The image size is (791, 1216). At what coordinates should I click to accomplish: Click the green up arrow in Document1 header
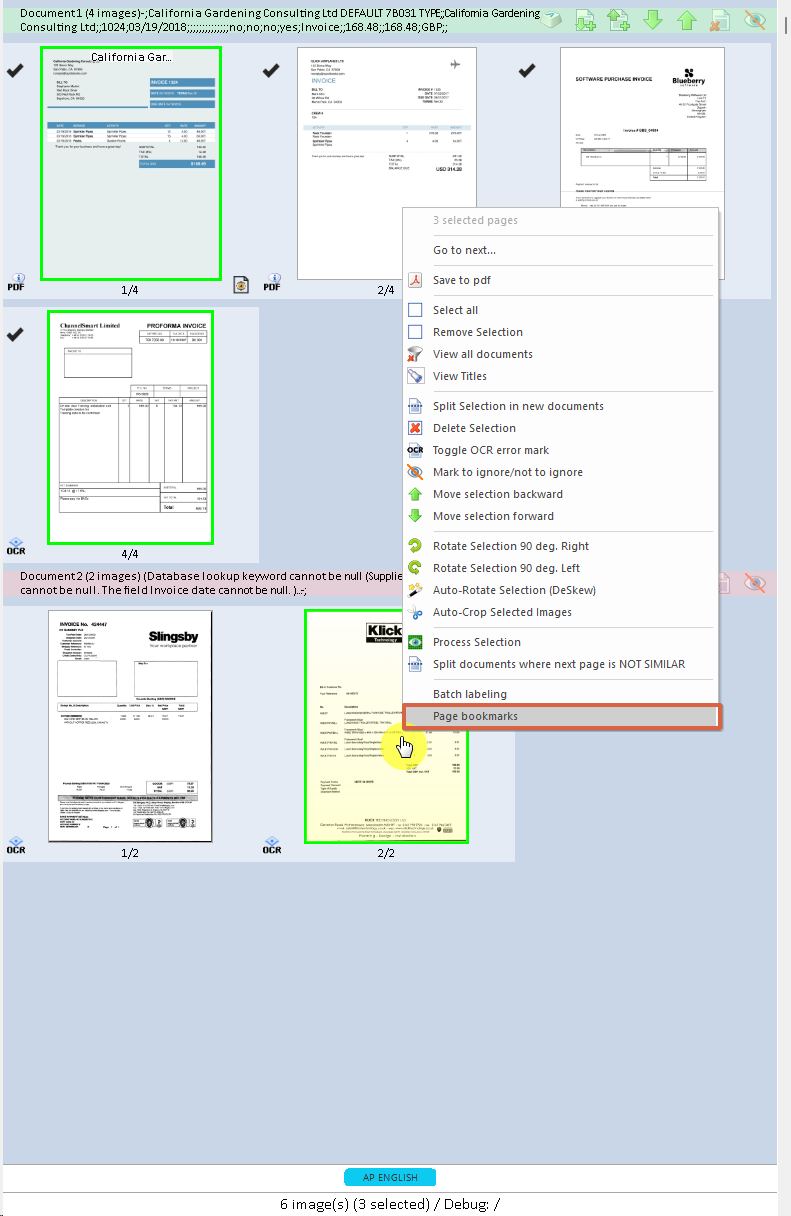pyautogui.click(x=686, y=19)
